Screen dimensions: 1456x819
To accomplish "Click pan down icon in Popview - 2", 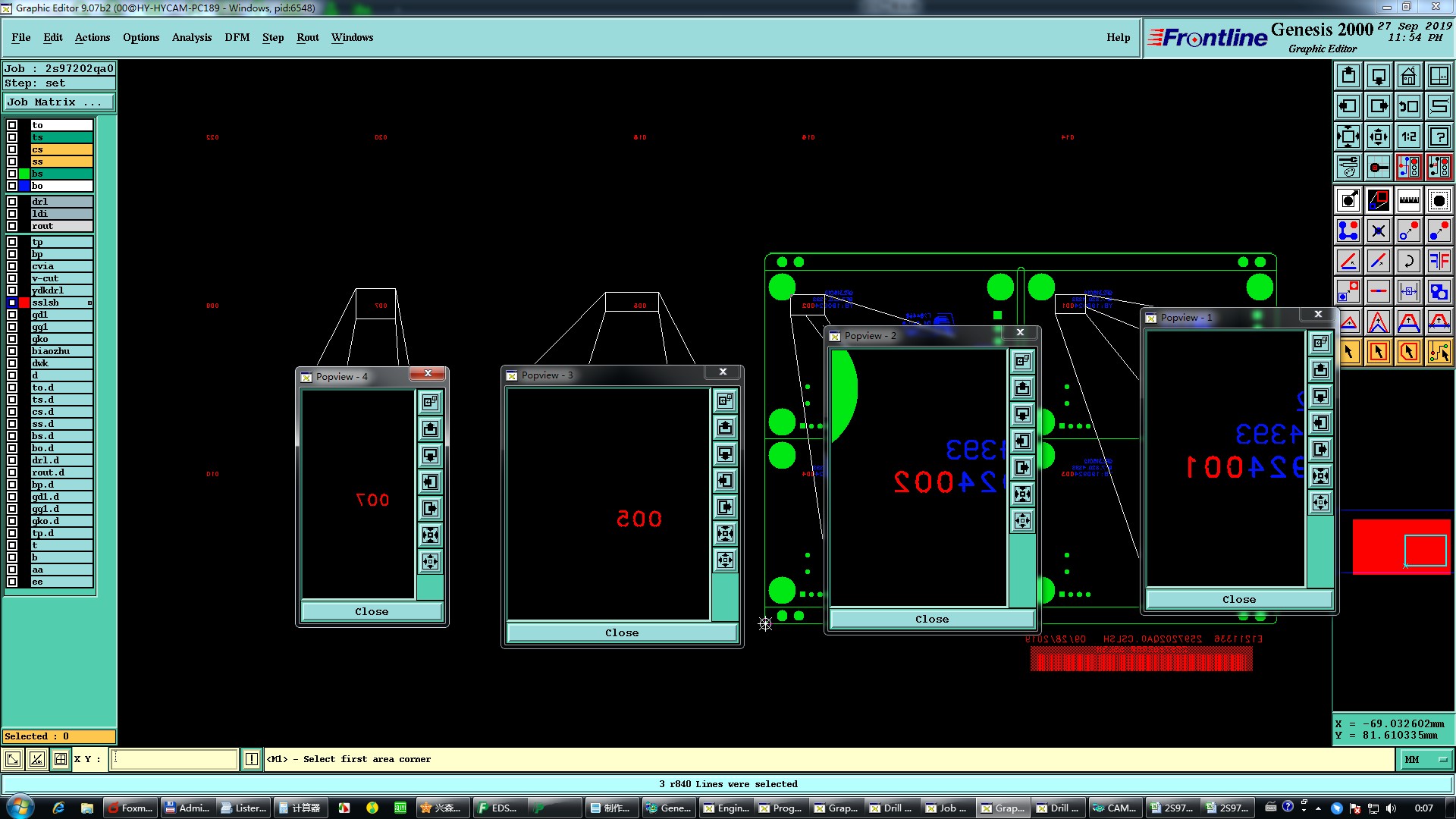I will pos(1022,414).
